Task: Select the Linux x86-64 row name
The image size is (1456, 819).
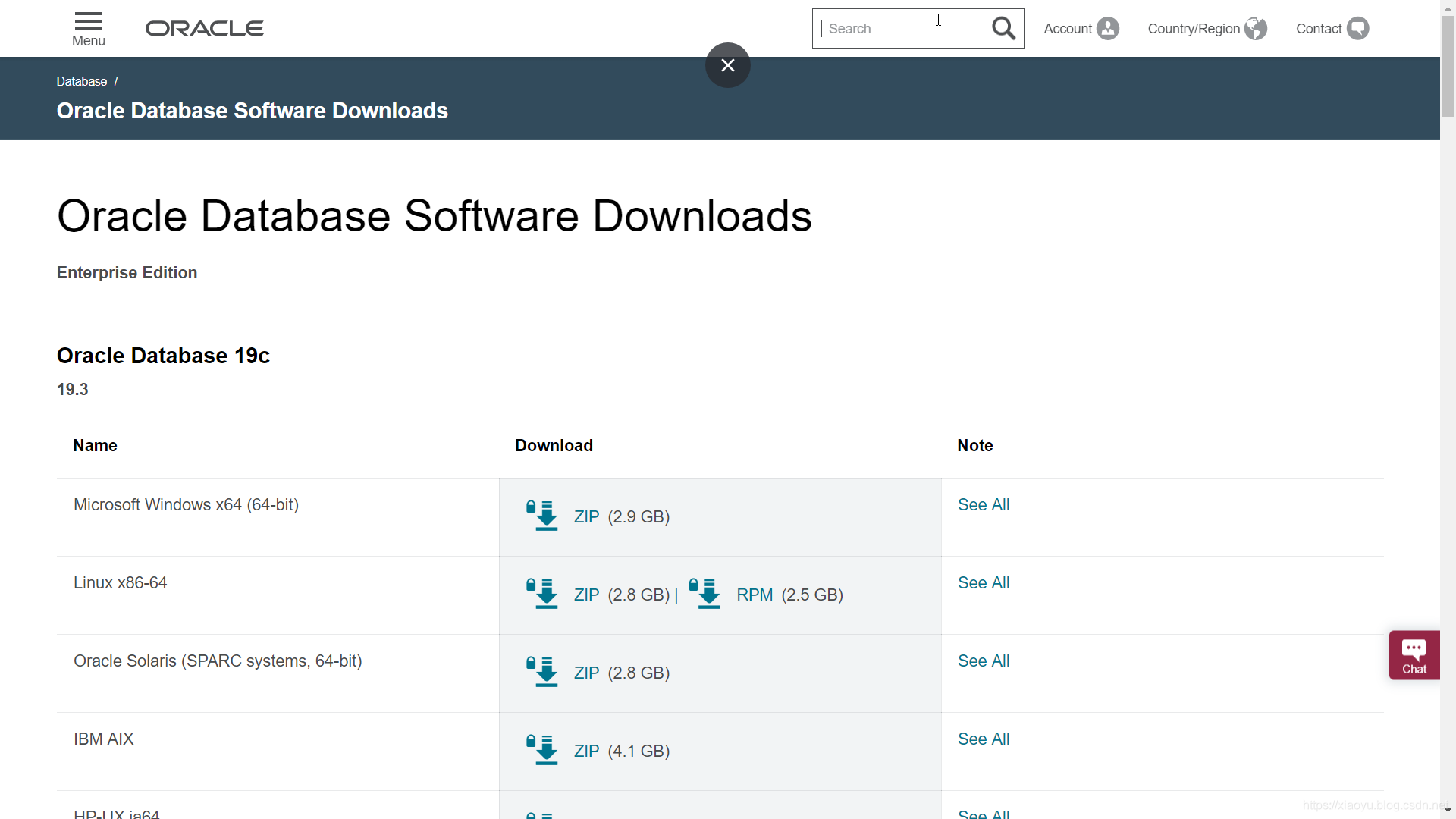Action: click(121, 583)
